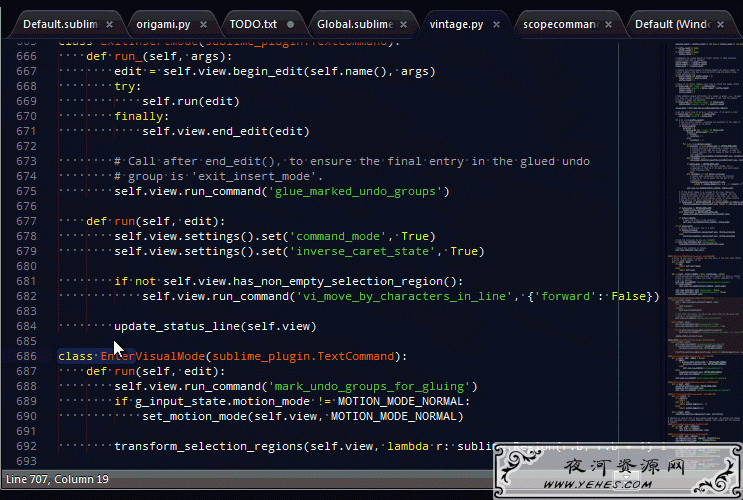This screenshot has height=500, width=743.
Task: Click line number 677 in gutter
Action: click(27, 221)
